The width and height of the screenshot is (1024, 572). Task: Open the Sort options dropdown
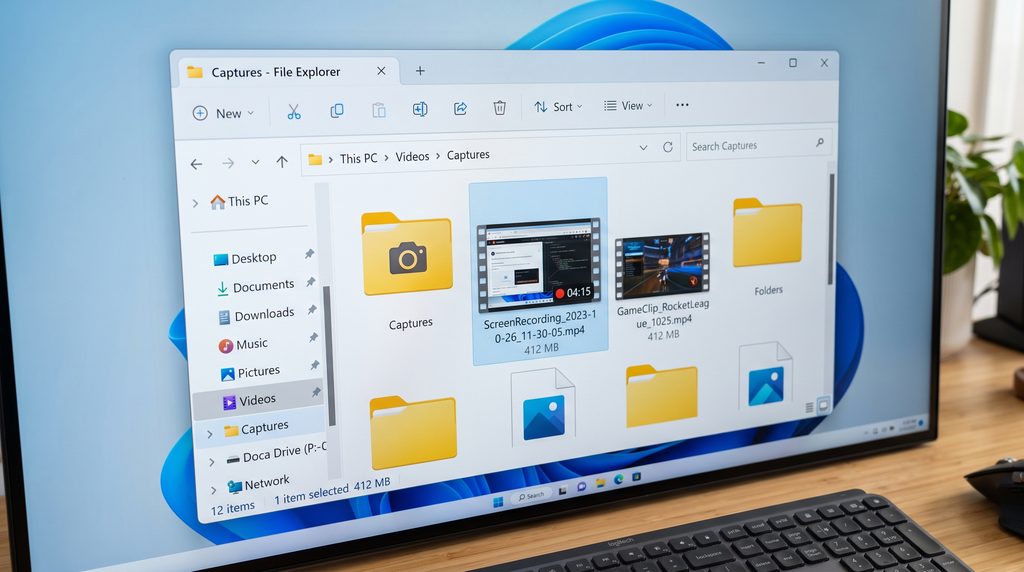pyautogui.click(x=558, y=106)
